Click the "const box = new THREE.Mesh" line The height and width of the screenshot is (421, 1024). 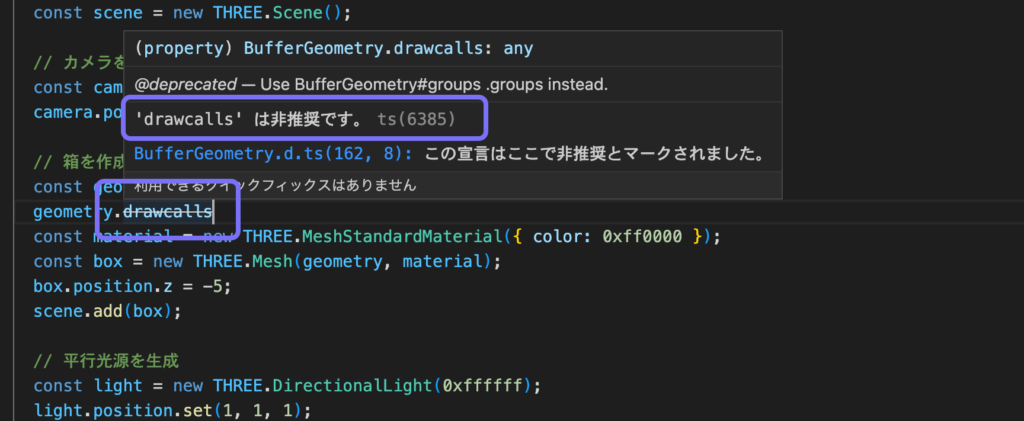pyautogui.click(x=267, y=261)
